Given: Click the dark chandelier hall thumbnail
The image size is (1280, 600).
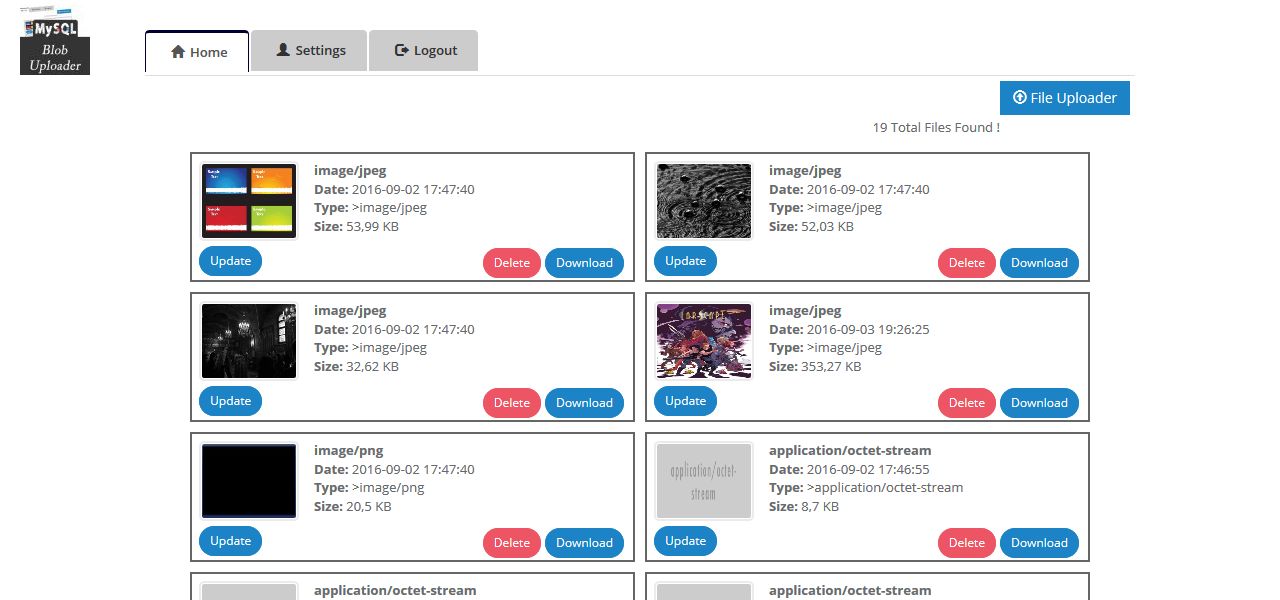Looking at the screenshot, I should pos(249,341).
